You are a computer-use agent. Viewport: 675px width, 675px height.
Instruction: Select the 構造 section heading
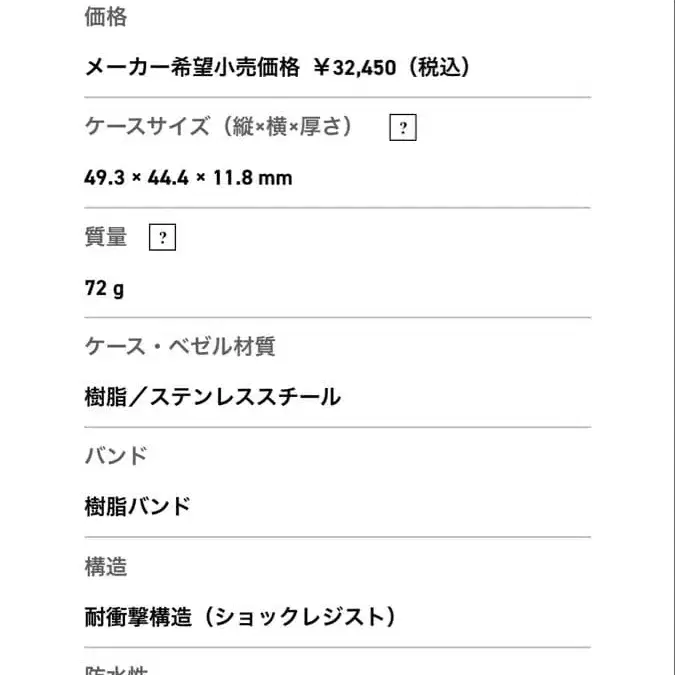point(106,567)
